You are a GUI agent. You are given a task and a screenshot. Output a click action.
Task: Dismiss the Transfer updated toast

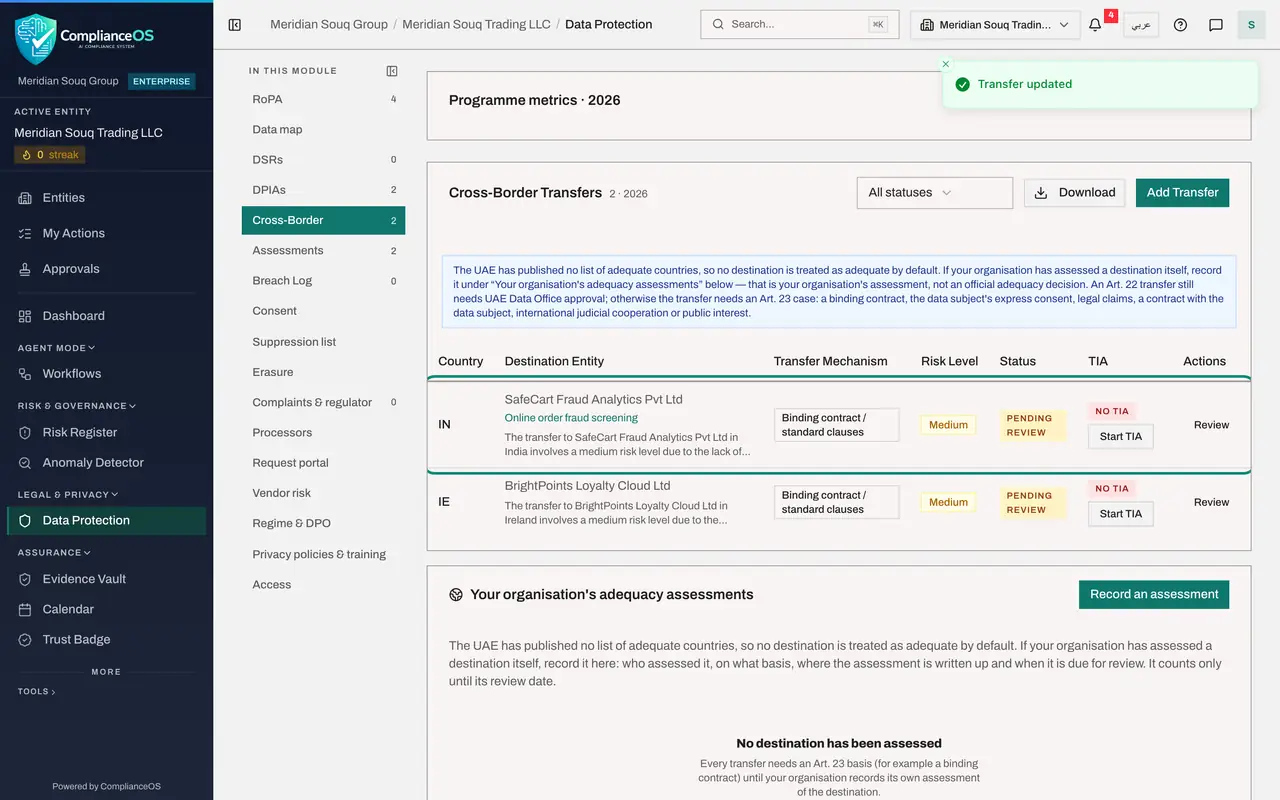[x=946, y=64]
